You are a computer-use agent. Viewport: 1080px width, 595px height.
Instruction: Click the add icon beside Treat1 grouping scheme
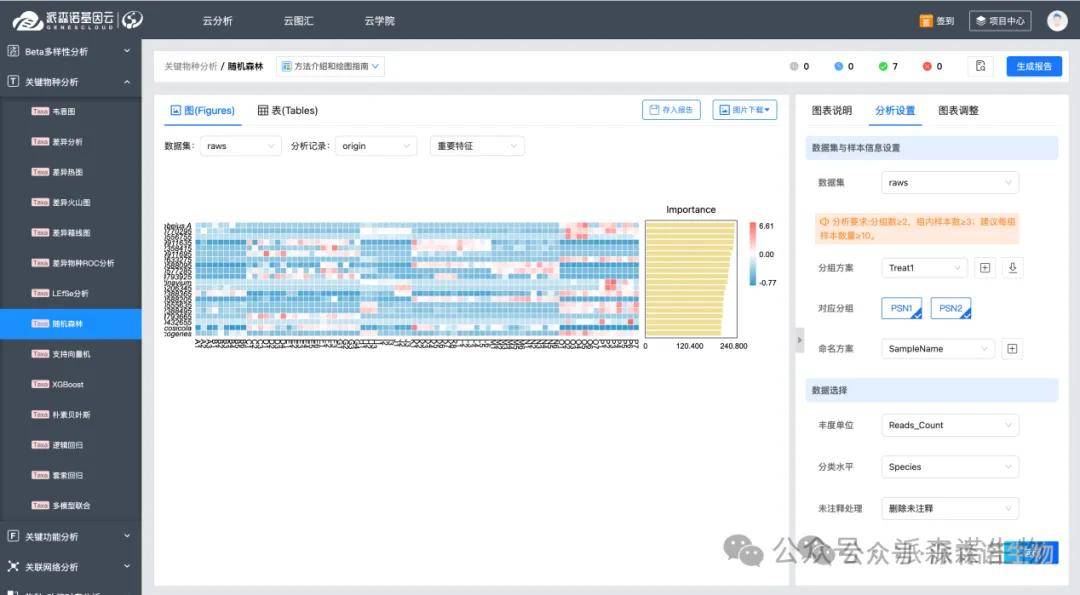click(984, 268)
